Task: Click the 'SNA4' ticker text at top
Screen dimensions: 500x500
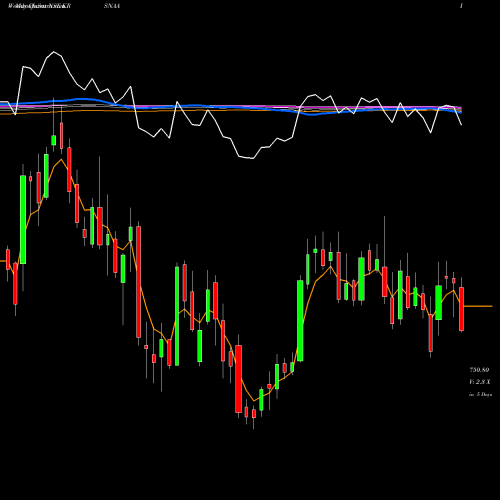Action: pyautogui.click(x=112, y=6)
